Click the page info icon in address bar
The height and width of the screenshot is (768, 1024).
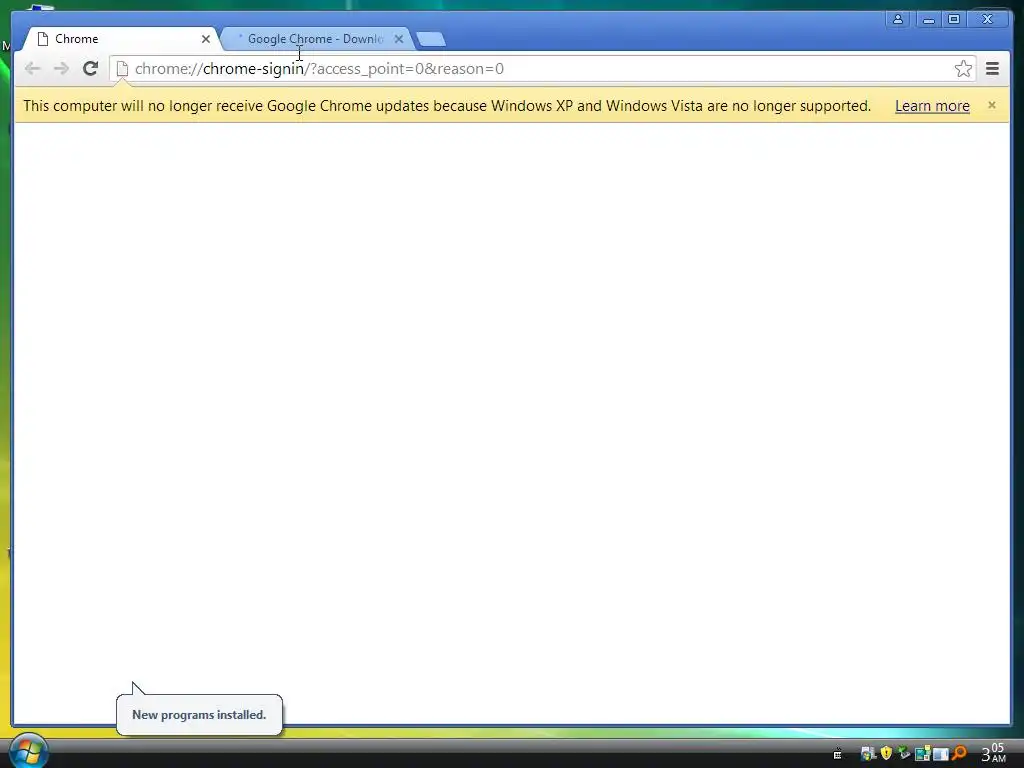(122, 69)
